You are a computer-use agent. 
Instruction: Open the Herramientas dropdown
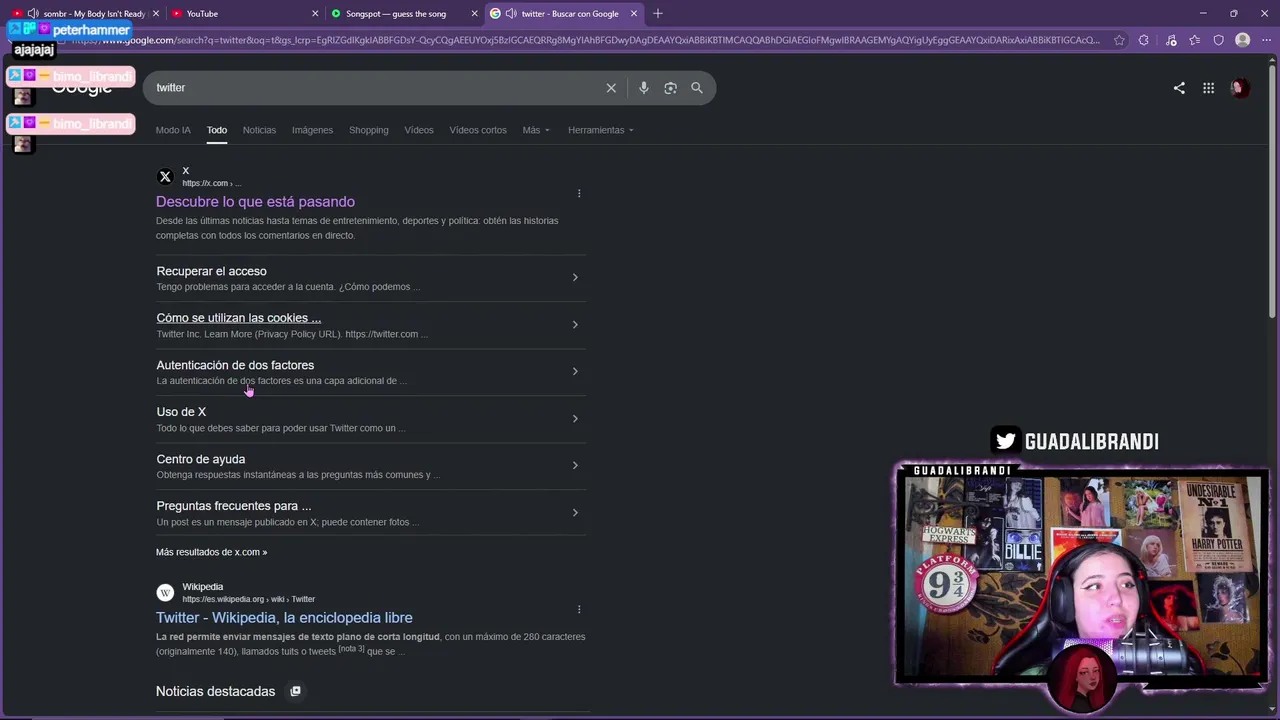pyautogui.click(x=600, y=130)
